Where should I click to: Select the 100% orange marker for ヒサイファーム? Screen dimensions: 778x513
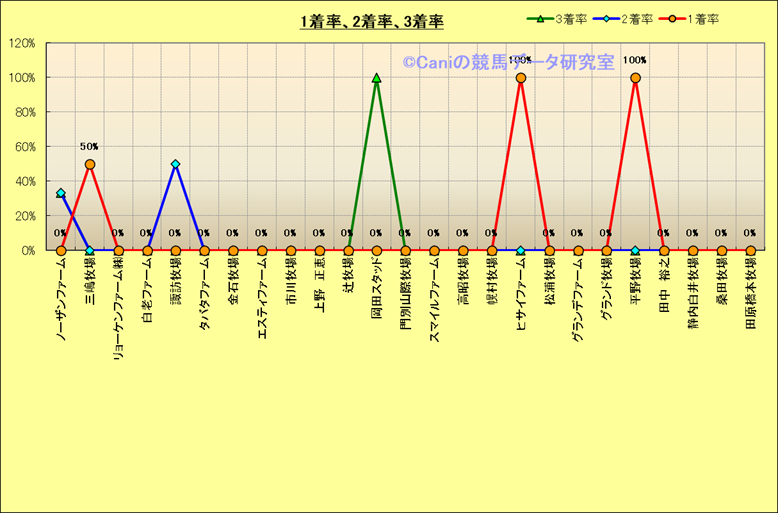pyautogui.click(x=520, y=78)
